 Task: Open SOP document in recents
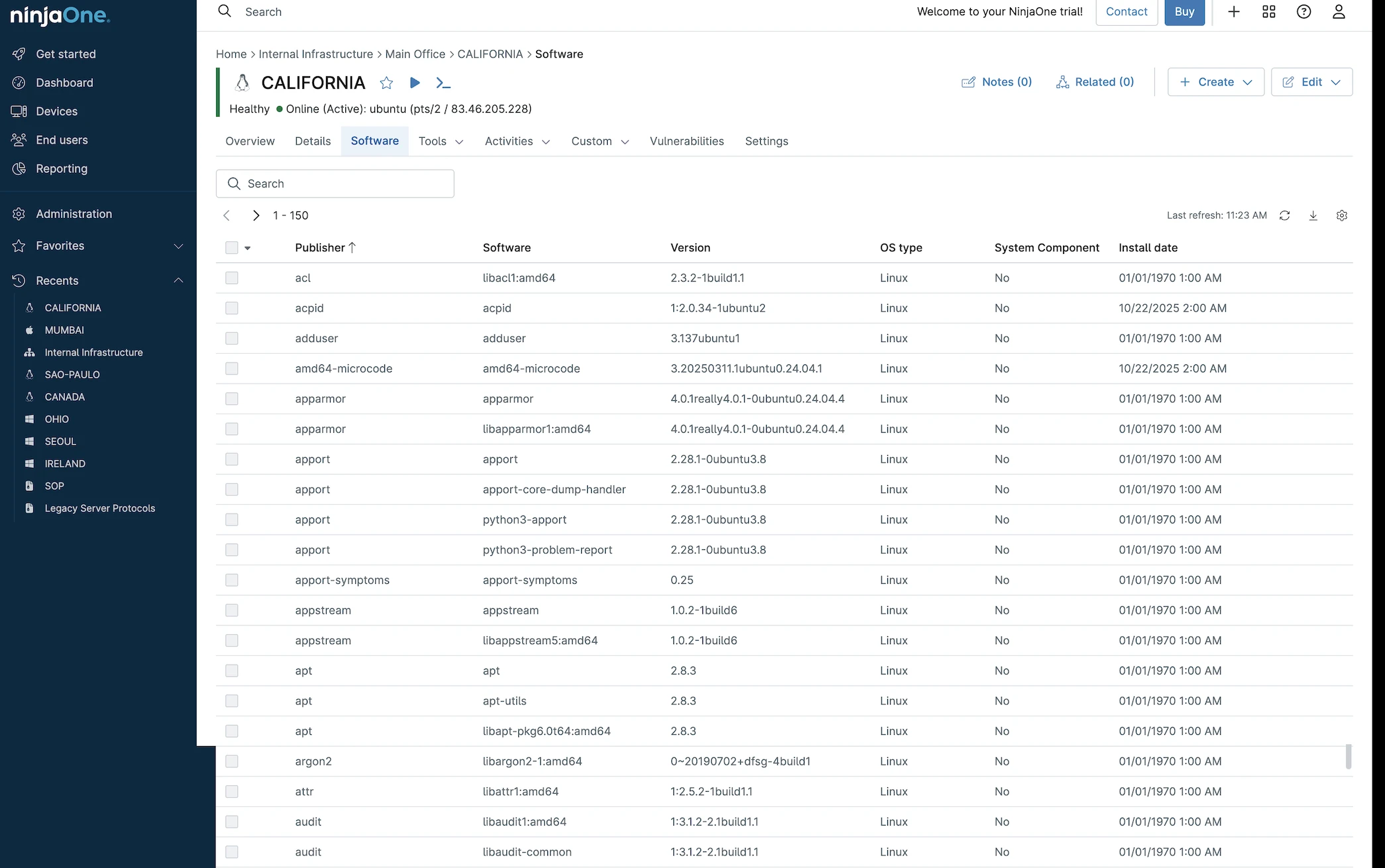(54, 486)
